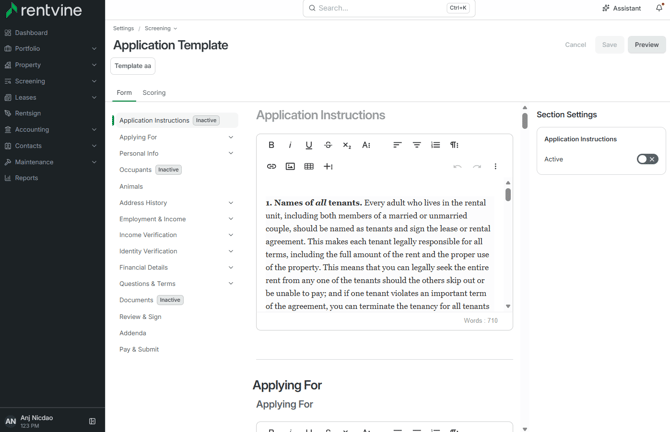Insert a hyperlink in the editor

coord(271,166)
